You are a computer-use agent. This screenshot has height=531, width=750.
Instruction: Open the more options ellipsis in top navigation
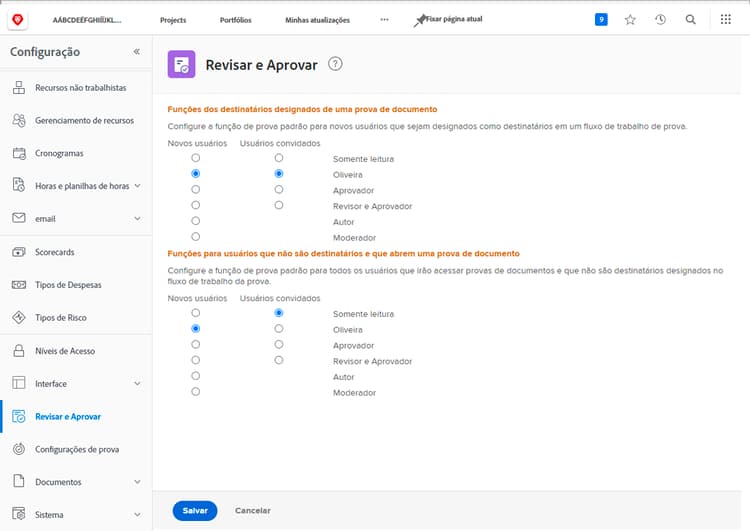point(385,20)
